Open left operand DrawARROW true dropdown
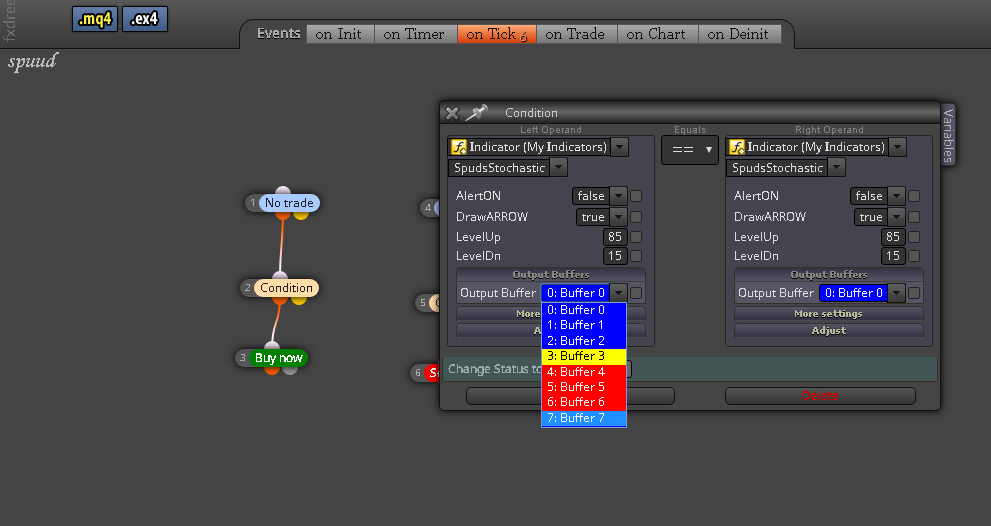 coord(619,217)
